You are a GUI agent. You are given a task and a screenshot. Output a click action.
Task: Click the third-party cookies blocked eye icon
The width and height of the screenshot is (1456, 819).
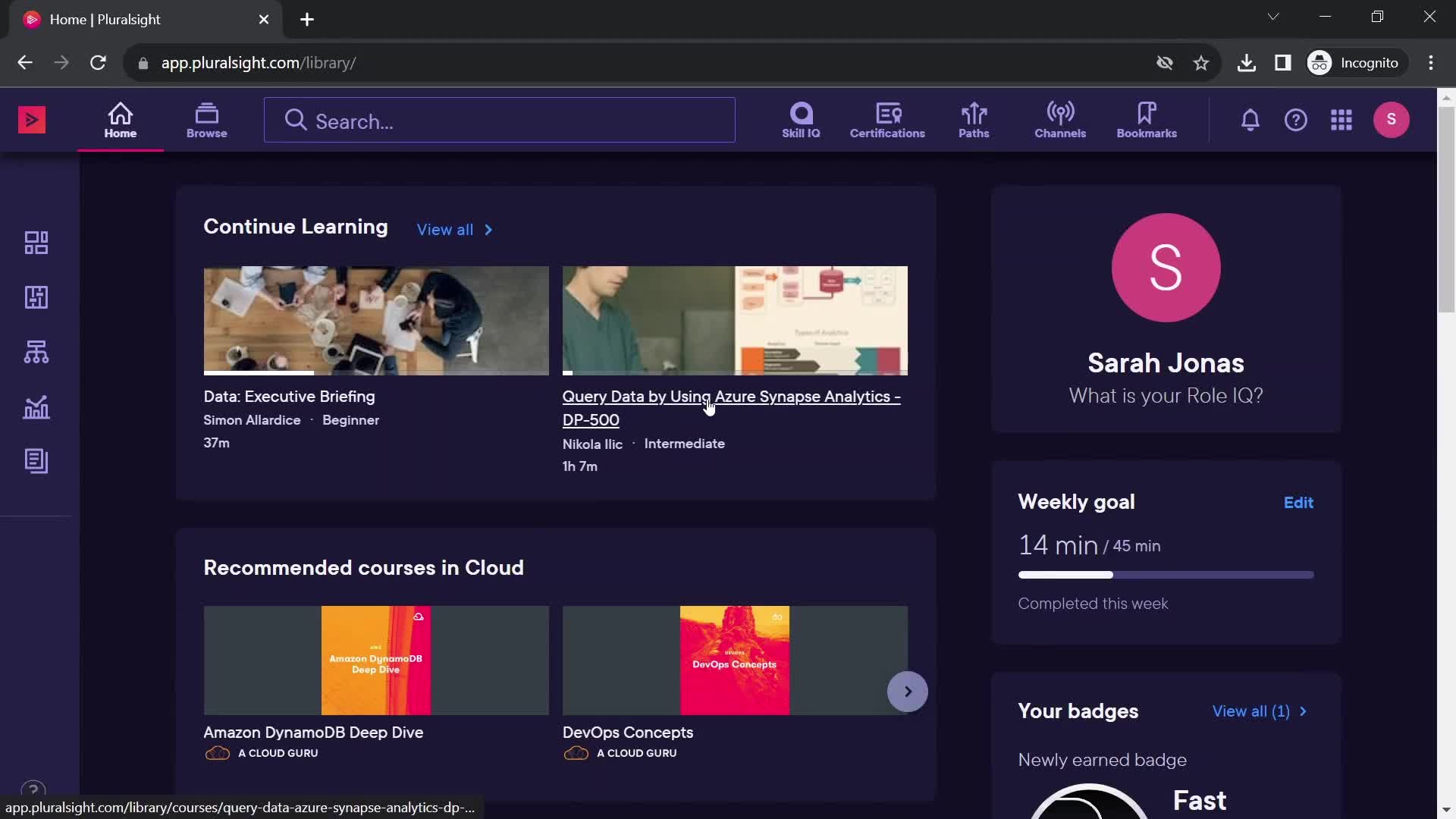pos(1165,63)
